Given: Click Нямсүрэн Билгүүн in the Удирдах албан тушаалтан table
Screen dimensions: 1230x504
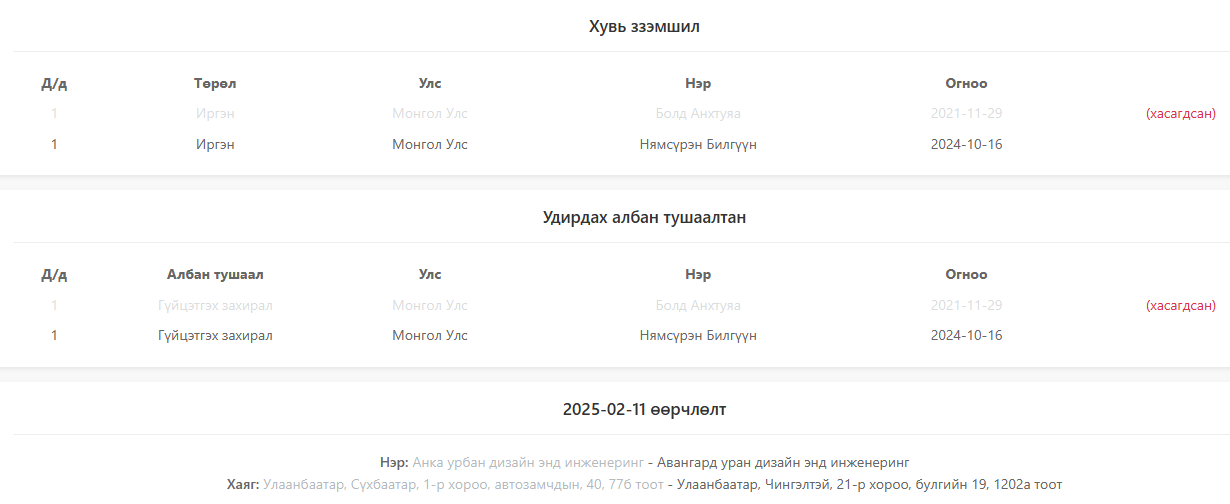Looking at the screenshot, I should 698,336.
